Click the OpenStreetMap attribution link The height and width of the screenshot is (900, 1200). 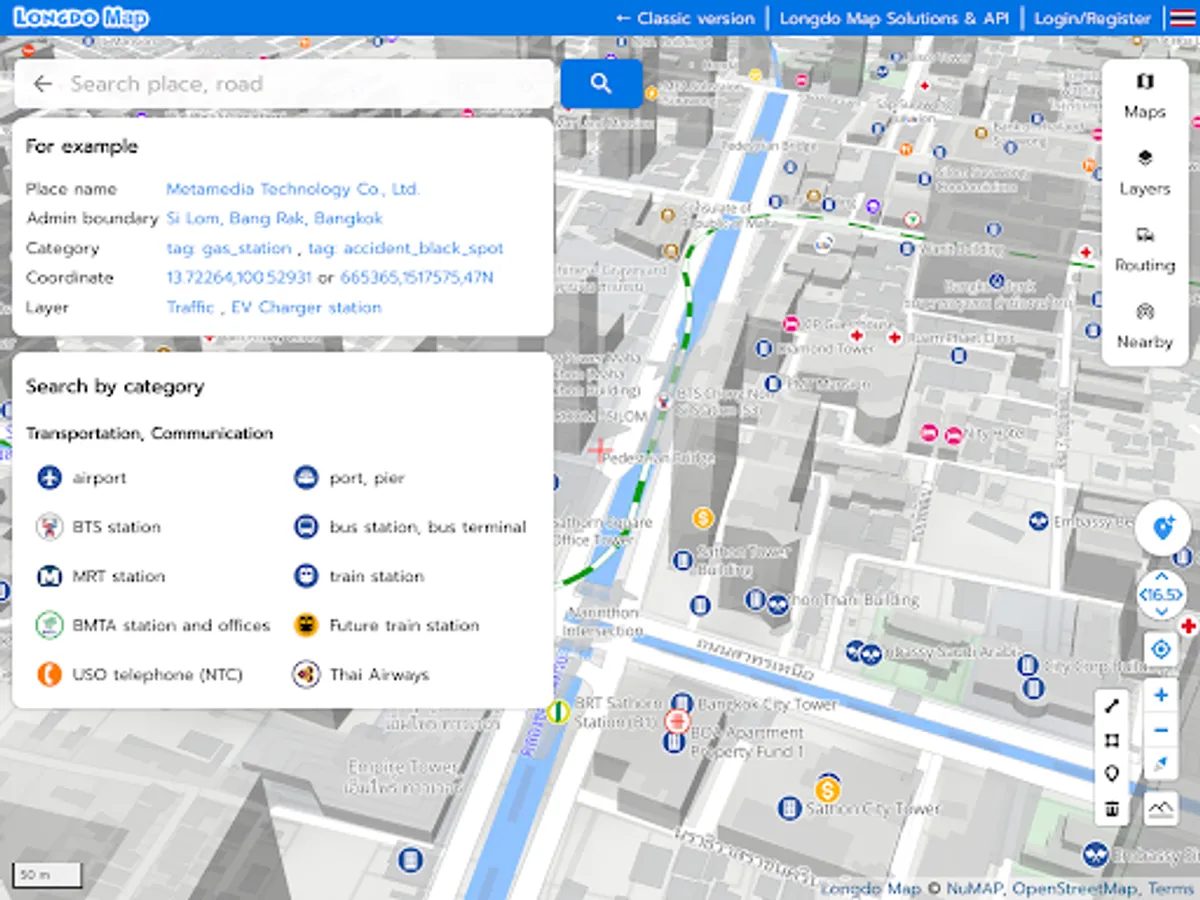click(1075, 888)
